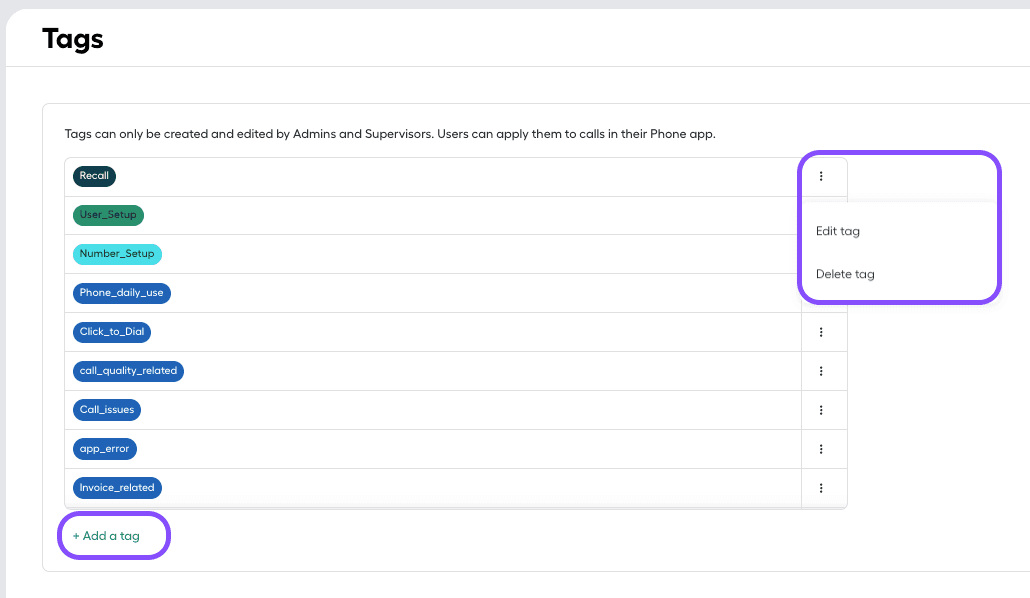Click the + Add a tag link
The width and height of the screenshot is (1030, 598).
pyautogui.click(x=104, y=536)
